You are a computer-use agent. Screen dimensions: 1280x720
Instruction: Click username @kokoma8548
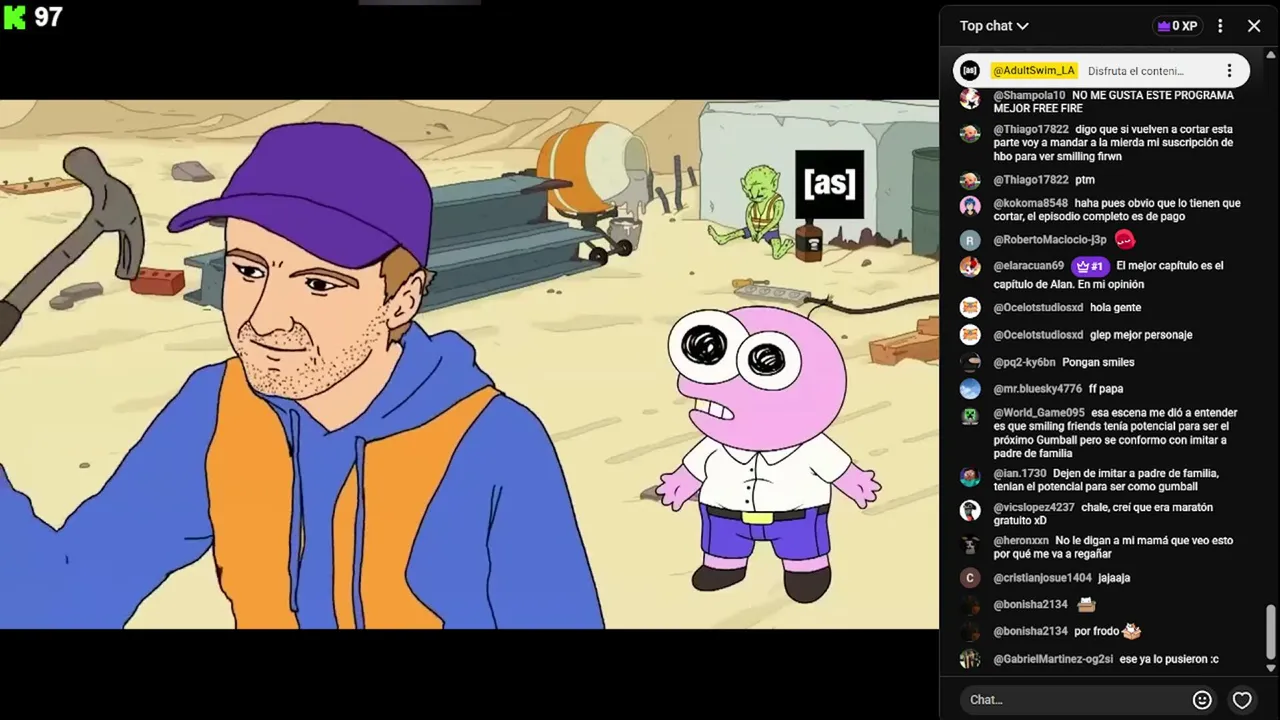(1030, 203)
